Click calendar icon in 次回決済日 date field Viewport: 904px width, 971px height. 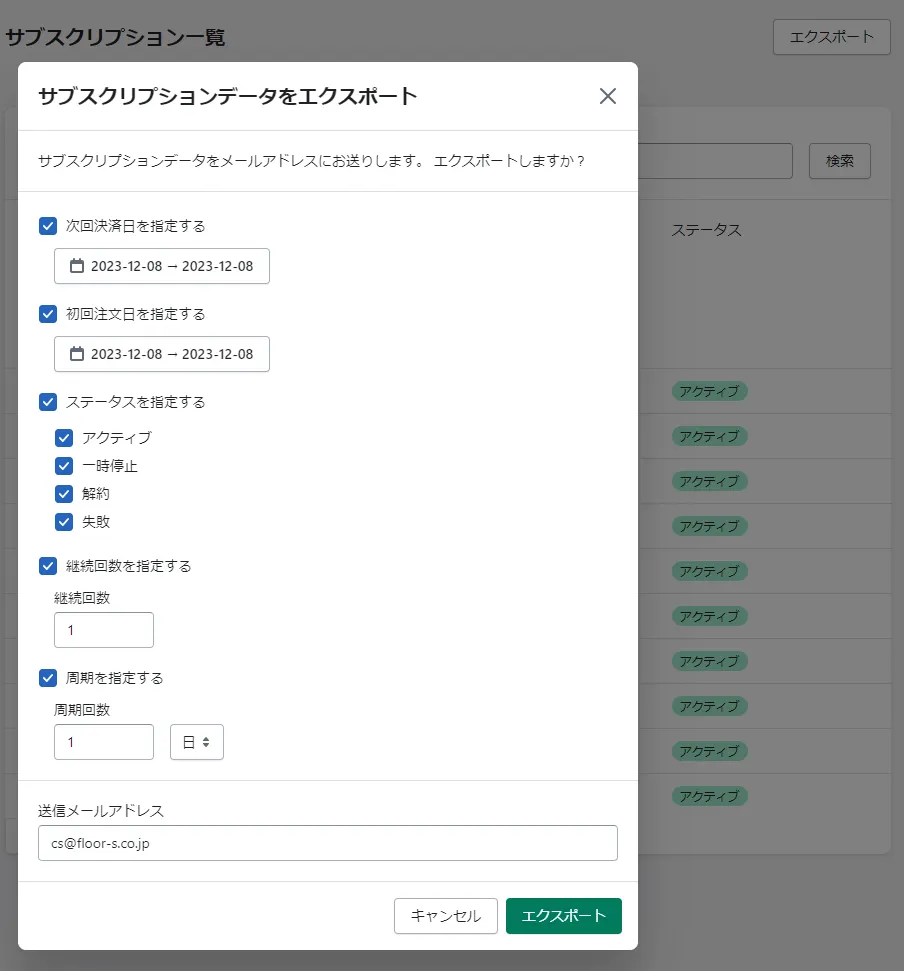point(77,266)
